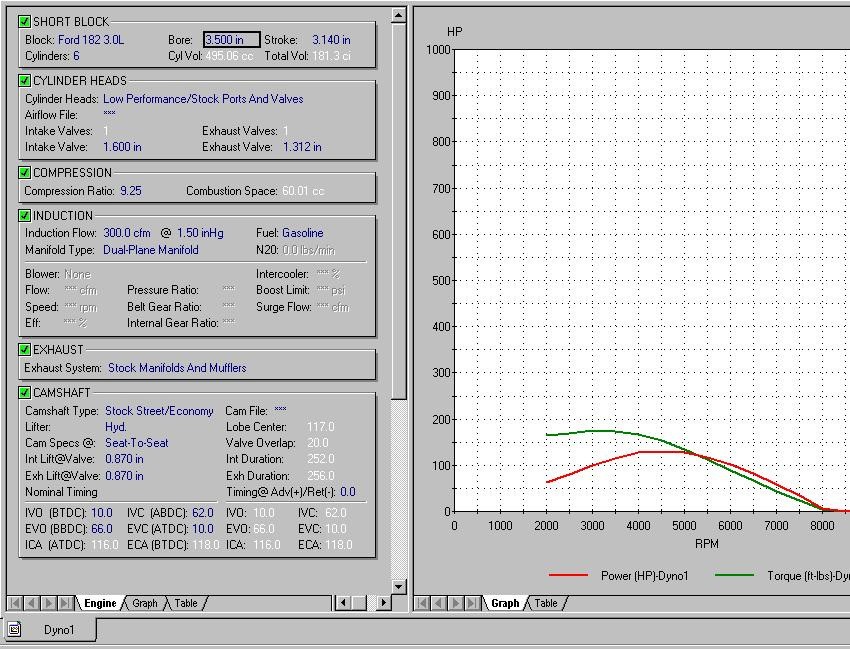
Task: Select Table tab in right pane
Action: click(545, 603)
